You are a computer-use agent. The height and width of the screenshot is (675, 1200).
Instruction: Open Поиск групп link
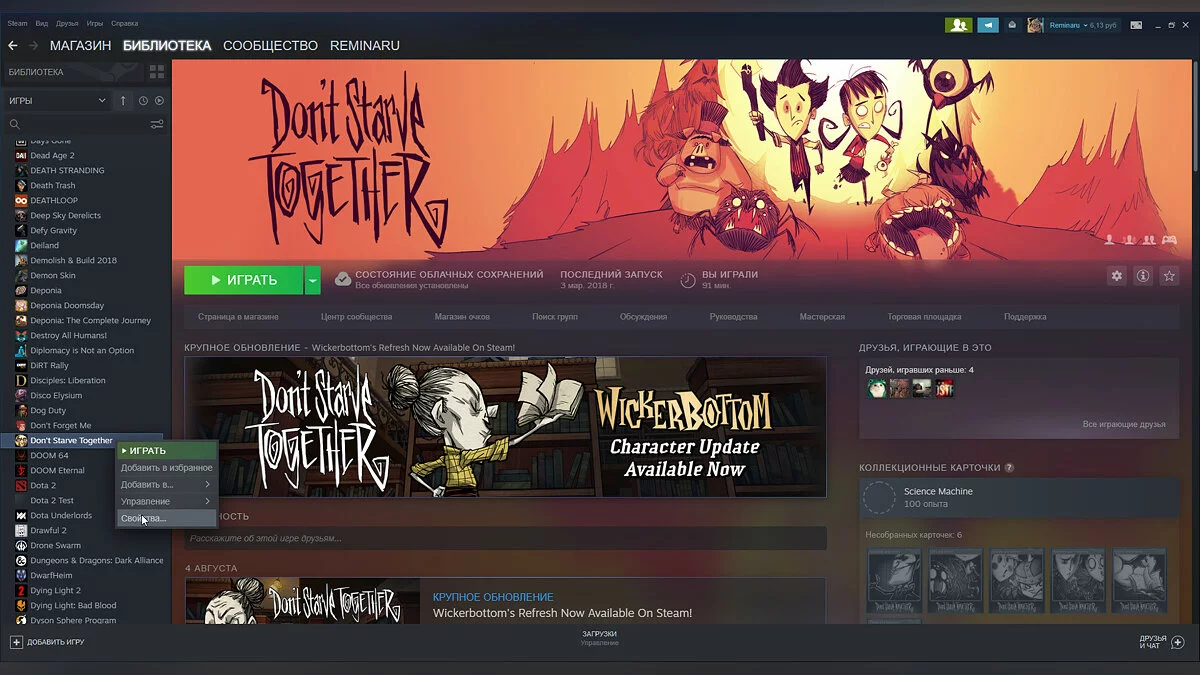point(555,317)
